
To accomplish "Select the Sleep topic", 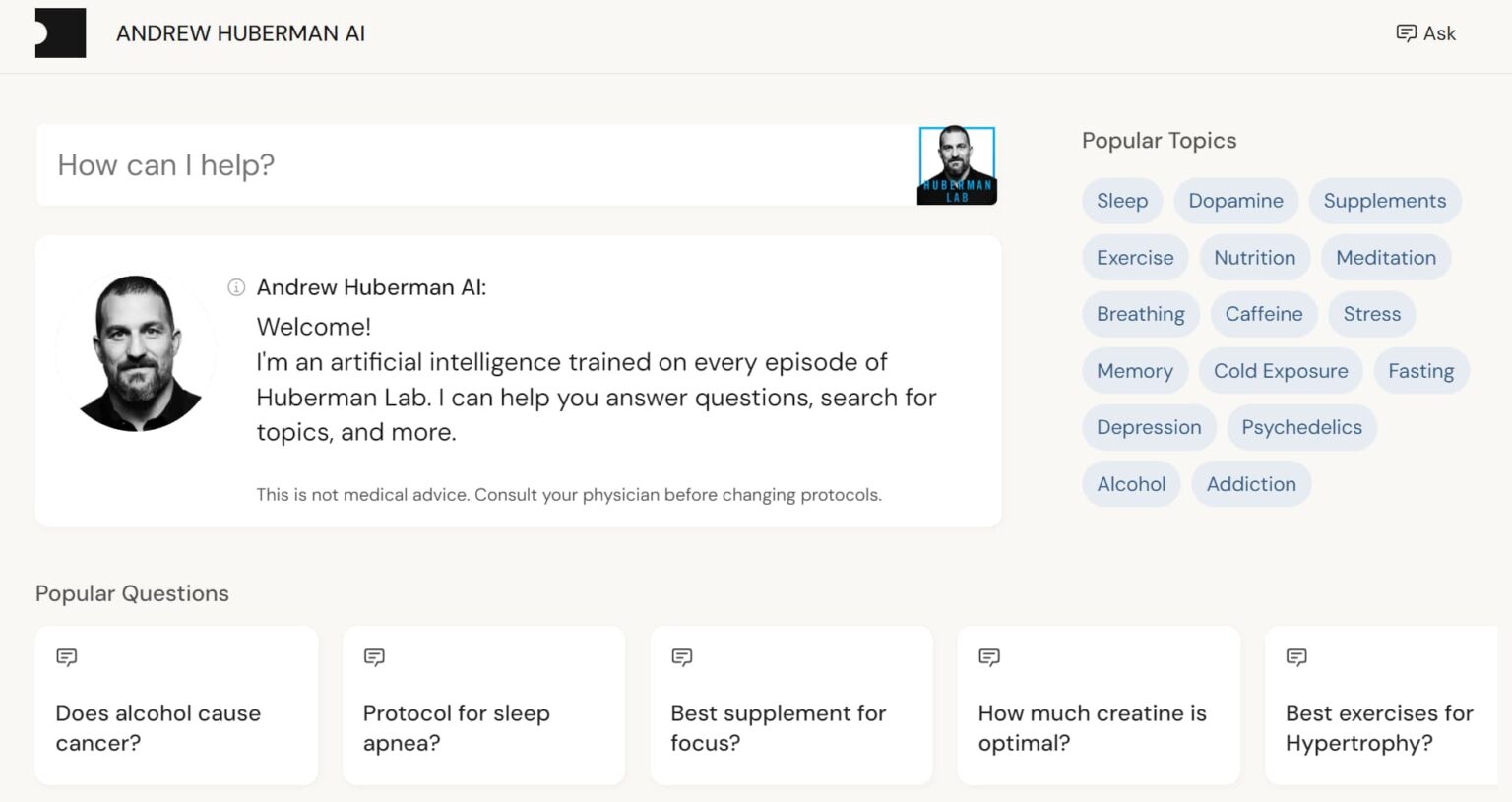I will coord(1122,201).
